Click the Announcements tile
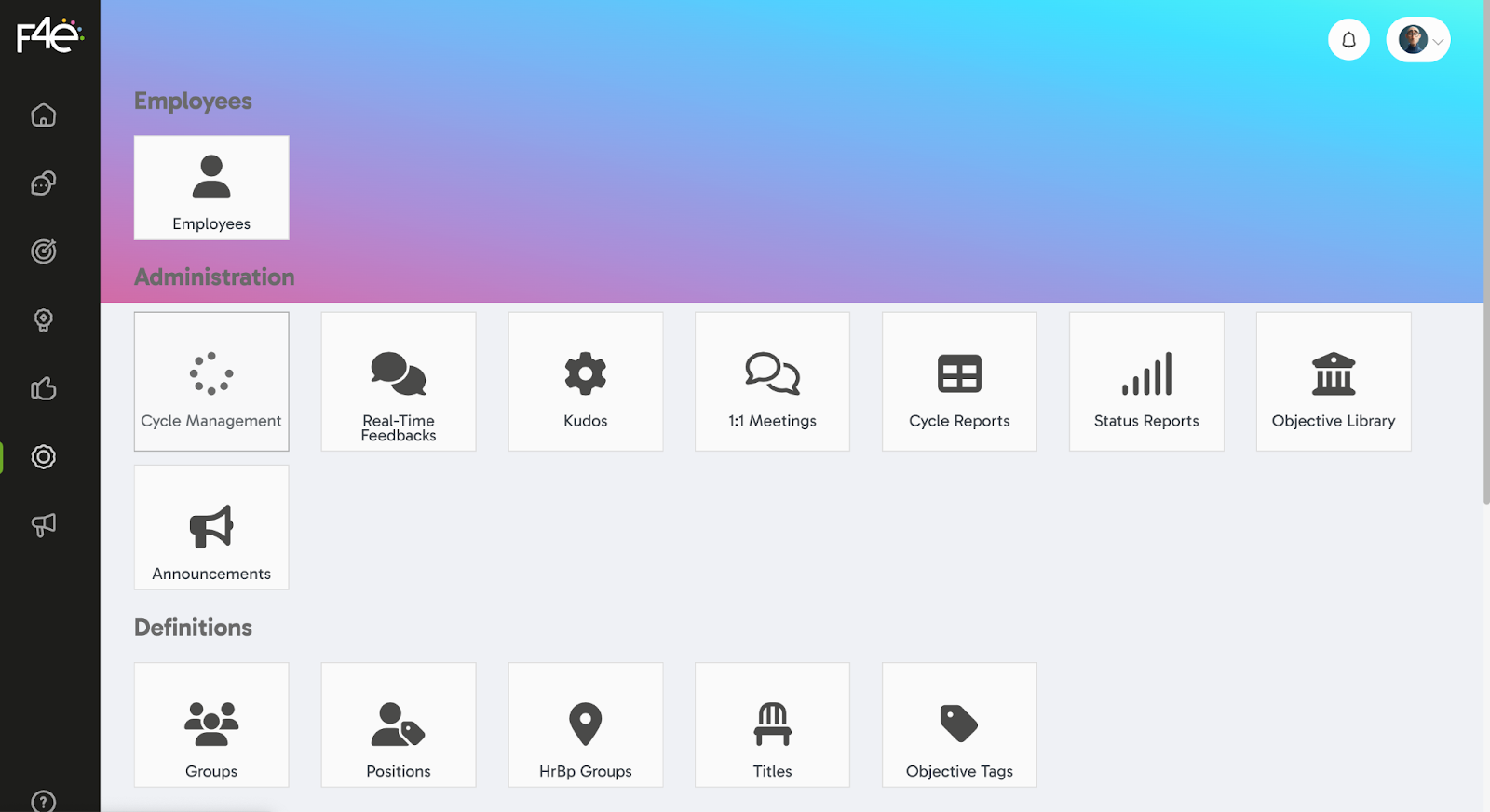The width and height of the screenshot is (1490, 812). click(211, 527)
